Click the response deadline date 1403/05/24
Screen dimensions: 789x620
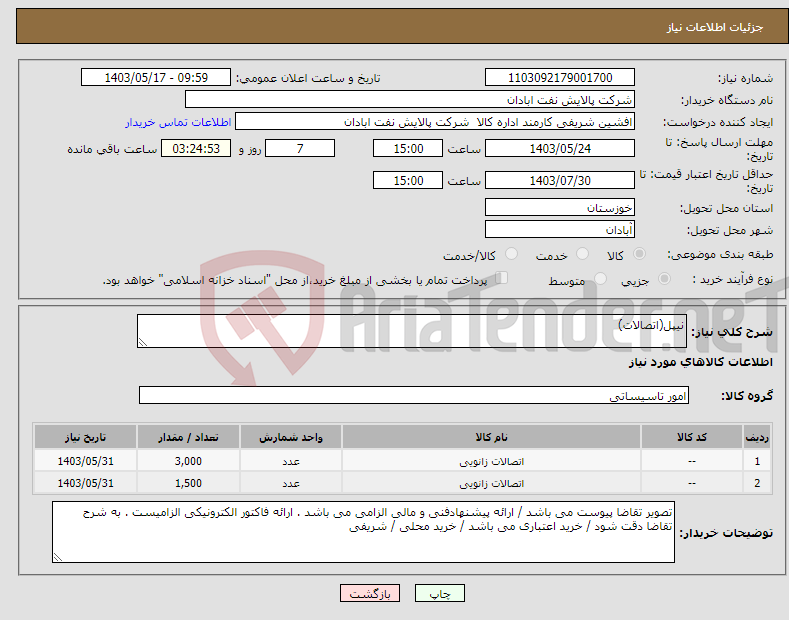[560, 148]
